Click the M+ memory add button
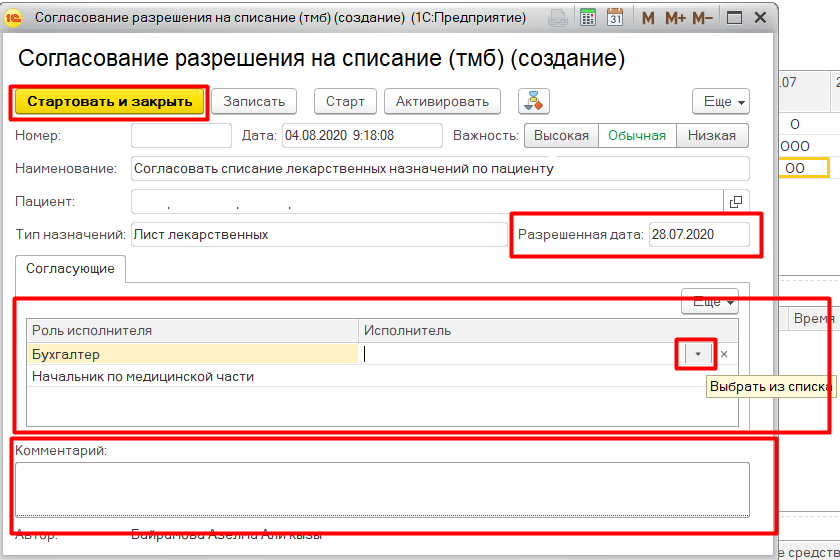The width and height of the screenshot is (840, 560). click(x=675, y=18)
